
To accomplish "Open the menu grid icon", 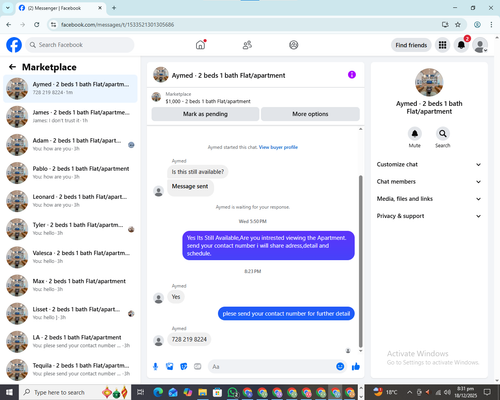I will click(x=442, y=45).
